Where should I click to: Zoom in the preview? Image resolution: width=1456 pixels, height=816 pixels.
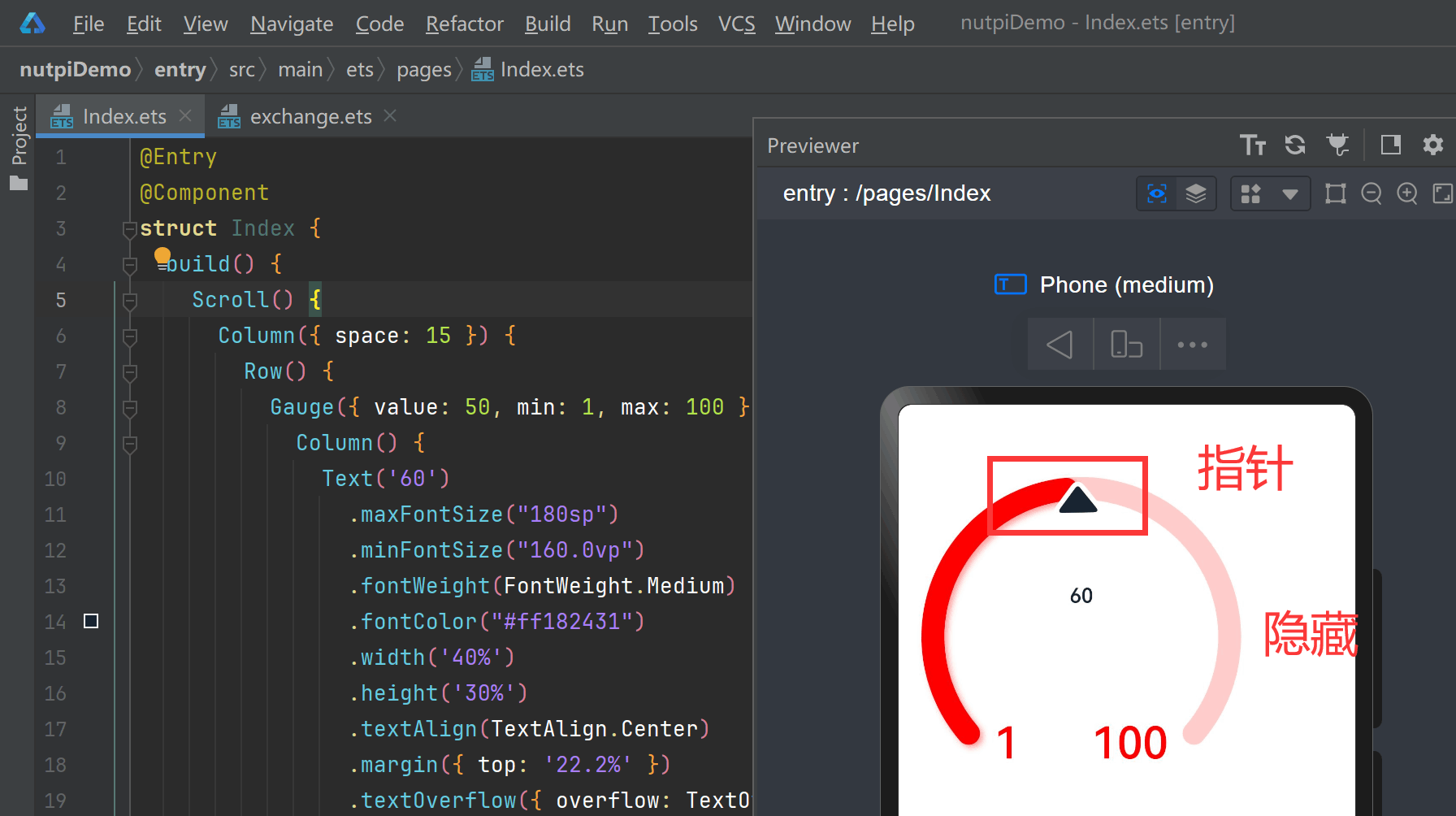tap(1407, 193)
